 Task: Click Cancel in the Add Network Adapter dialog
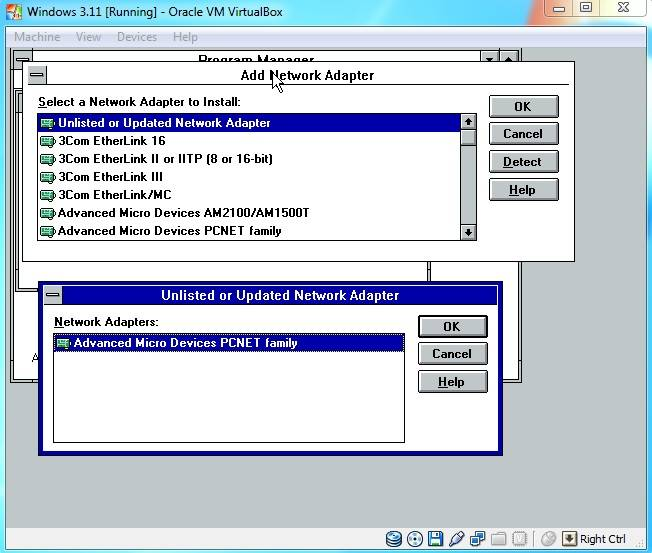coord(522,134)
